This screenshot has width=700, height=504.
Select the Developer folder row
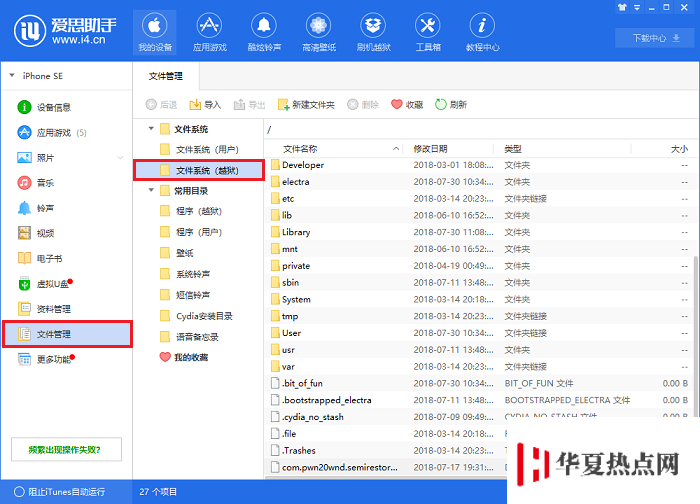(479, 165)
